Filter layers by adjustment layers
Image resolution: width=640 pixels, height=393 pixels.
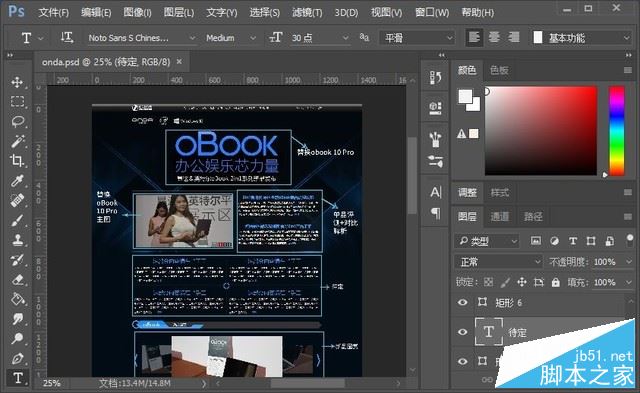point(554,241)
